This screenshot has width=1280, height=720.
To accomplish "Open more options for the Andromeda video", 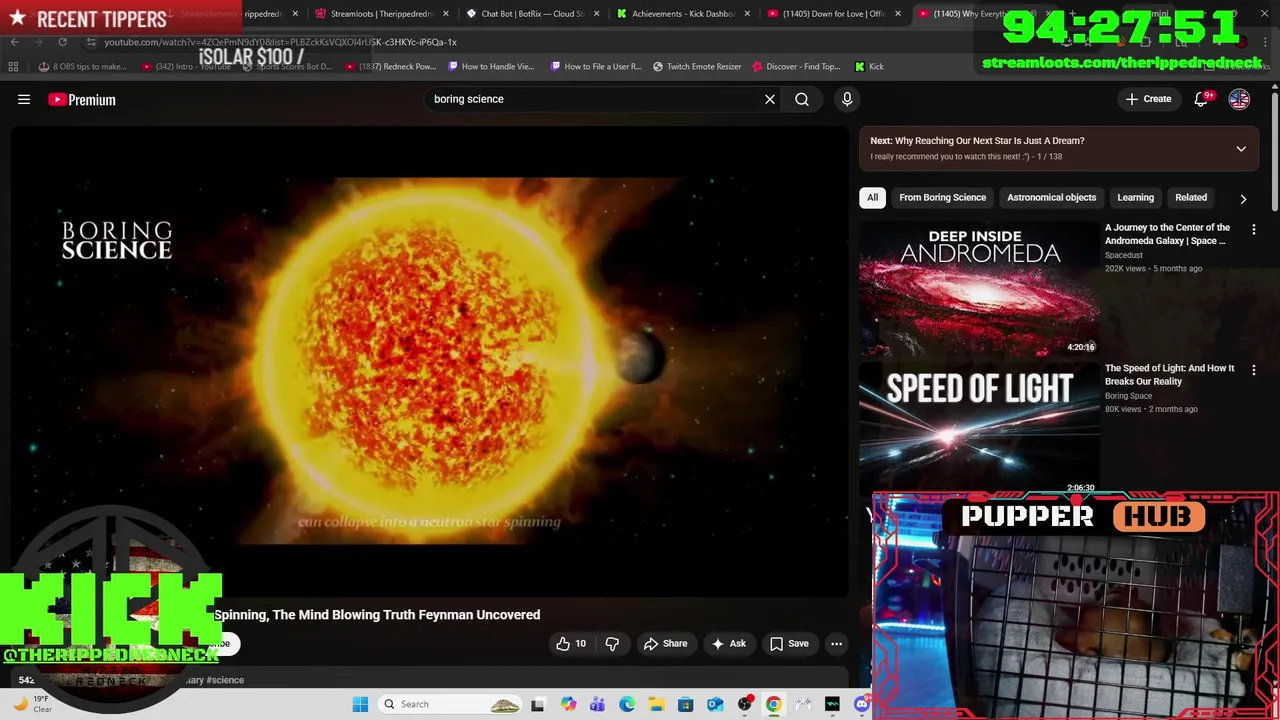I will pos(1254,230).
